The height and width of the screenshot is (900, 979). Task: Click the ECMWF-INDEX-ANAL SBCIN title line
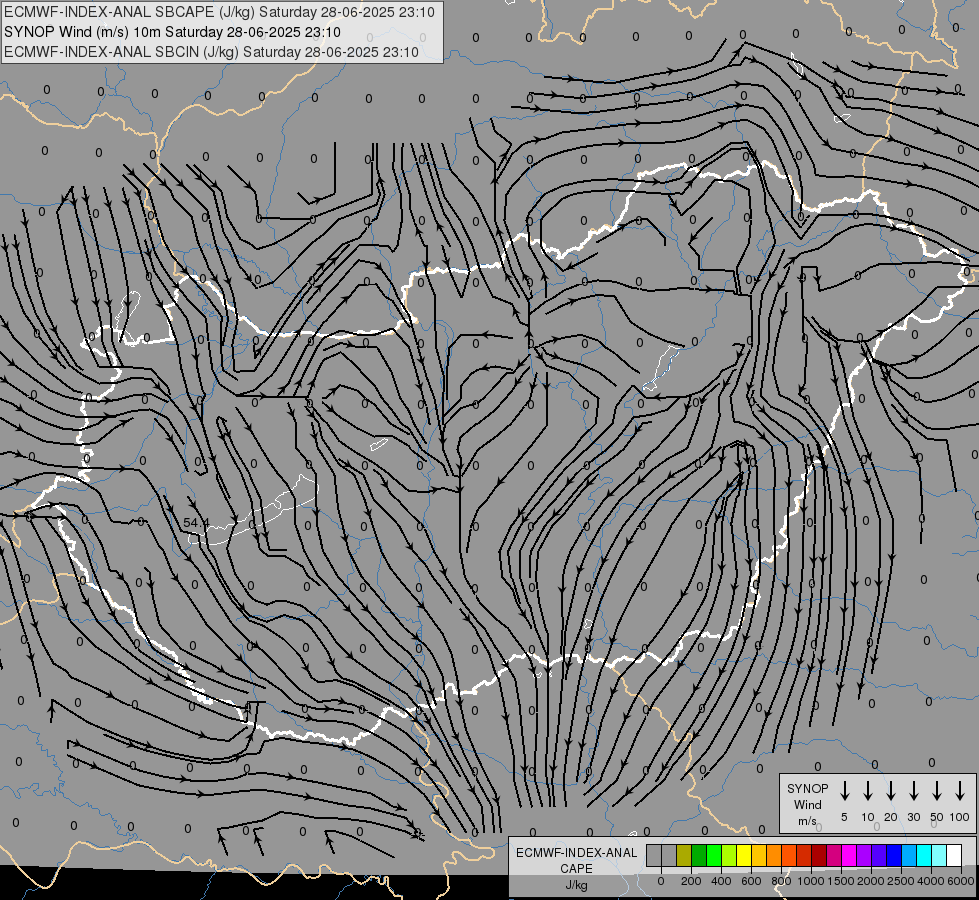211,52
